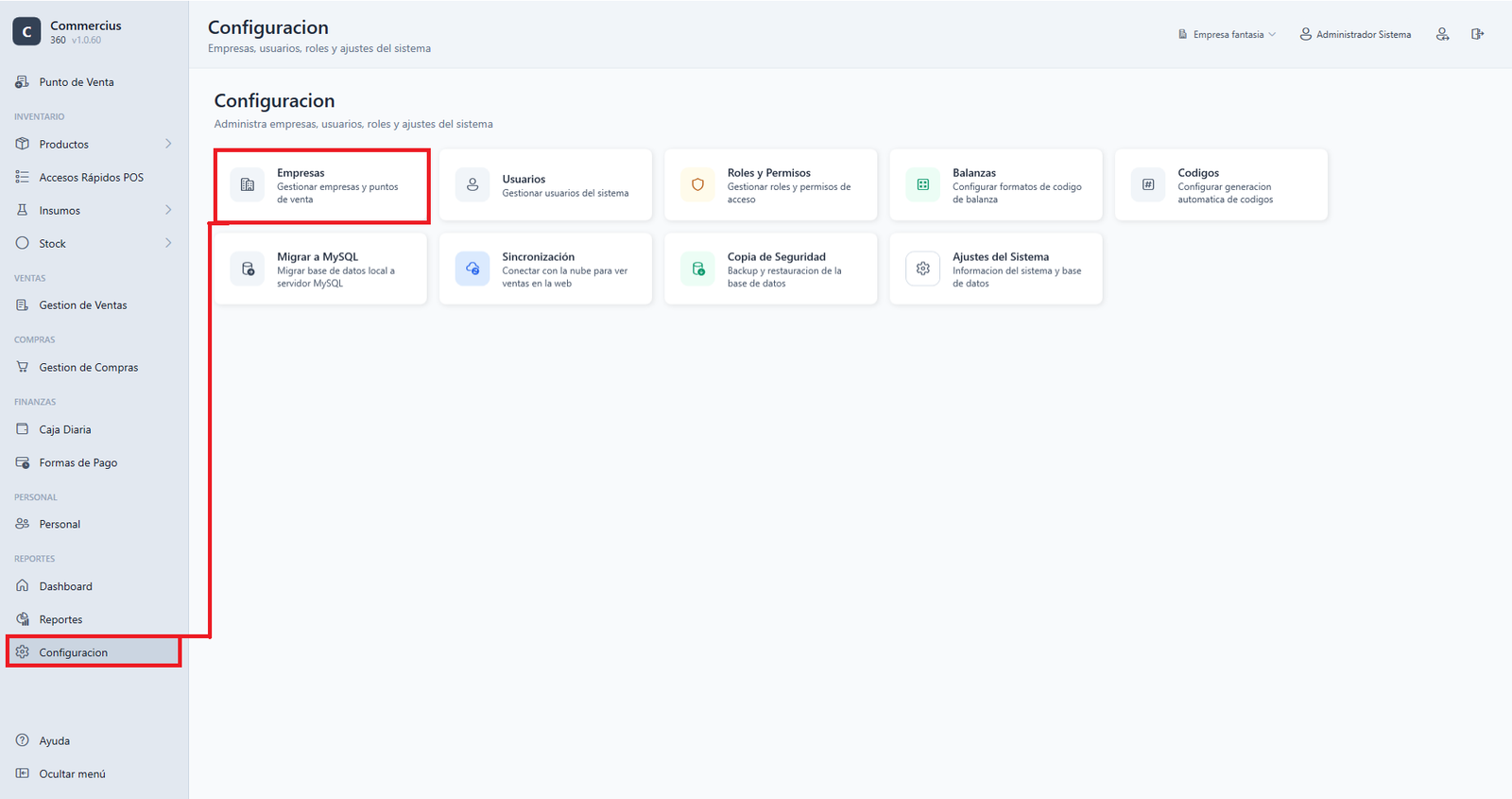The width and height of the screenshot is (1512, 799).
Task: Click the Copia de Seguridad database icon
Action: 697,269
